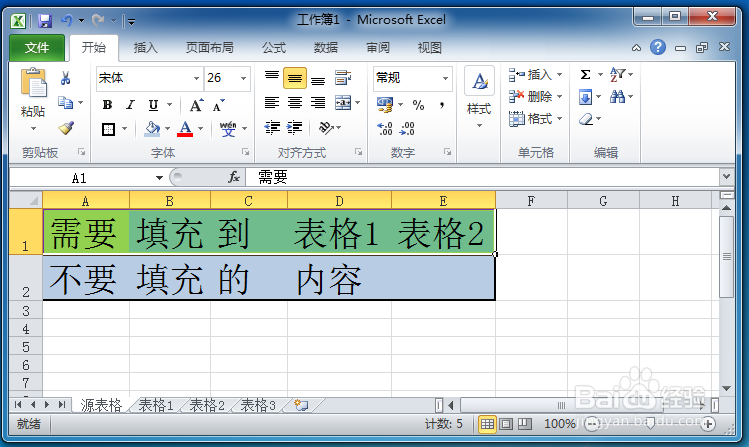
Task: Click the Fill down icon
Action: [x=585, y=97]
